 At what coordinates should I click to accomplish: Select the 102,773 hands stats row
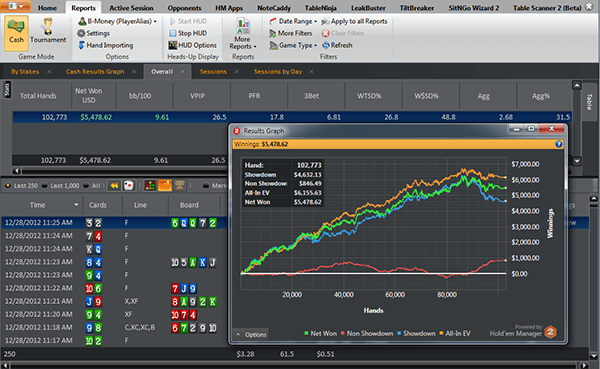[292, 117]
